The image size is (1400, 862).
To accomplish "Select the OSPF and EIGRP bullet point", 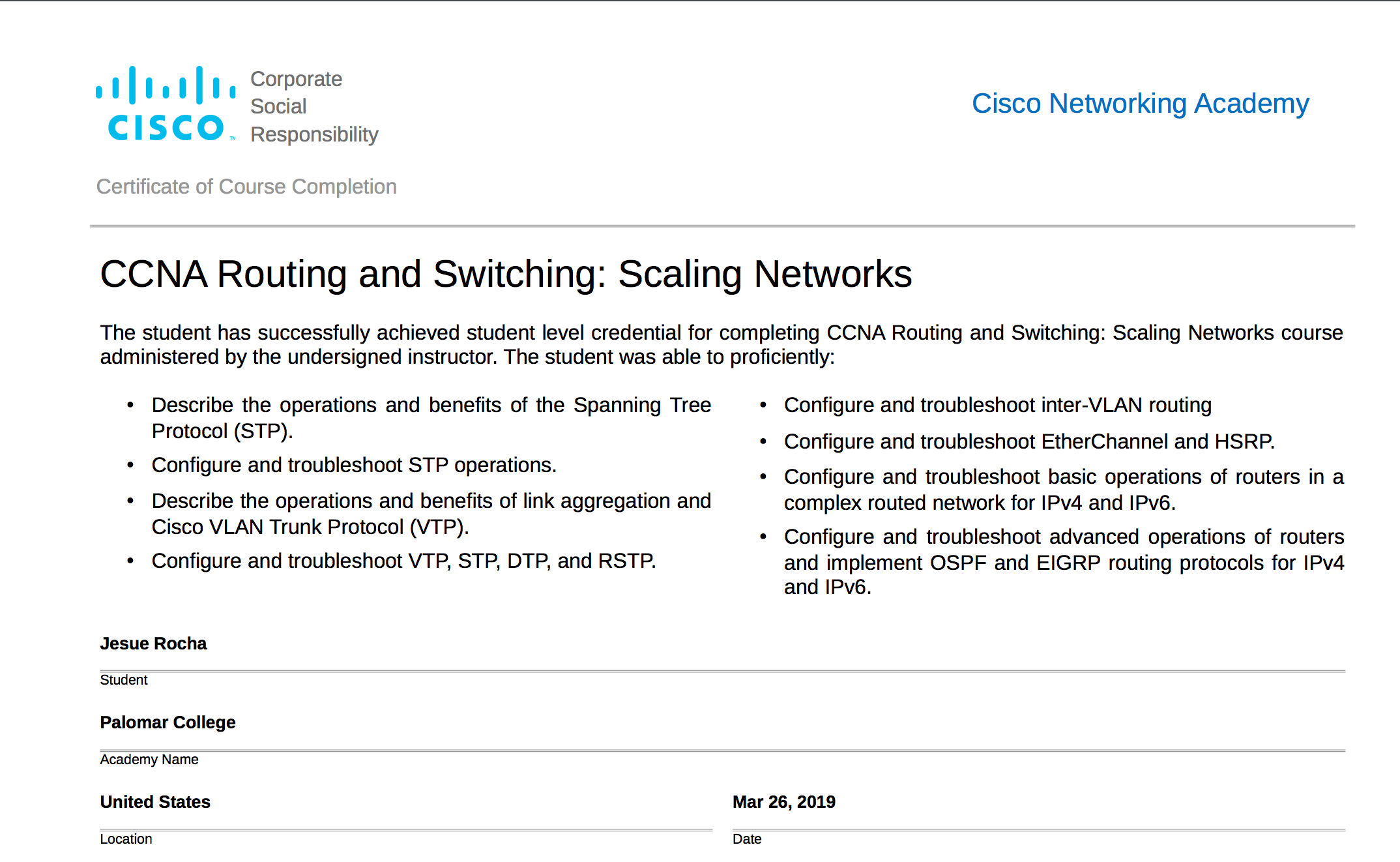I will click(x=1062, y=561).
